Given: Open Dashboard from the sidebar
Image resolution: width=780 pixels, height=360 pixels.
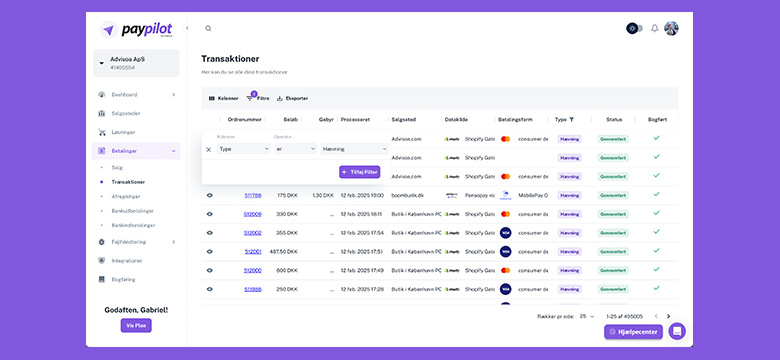Looking at the screenshot, I should click(124, 94).
